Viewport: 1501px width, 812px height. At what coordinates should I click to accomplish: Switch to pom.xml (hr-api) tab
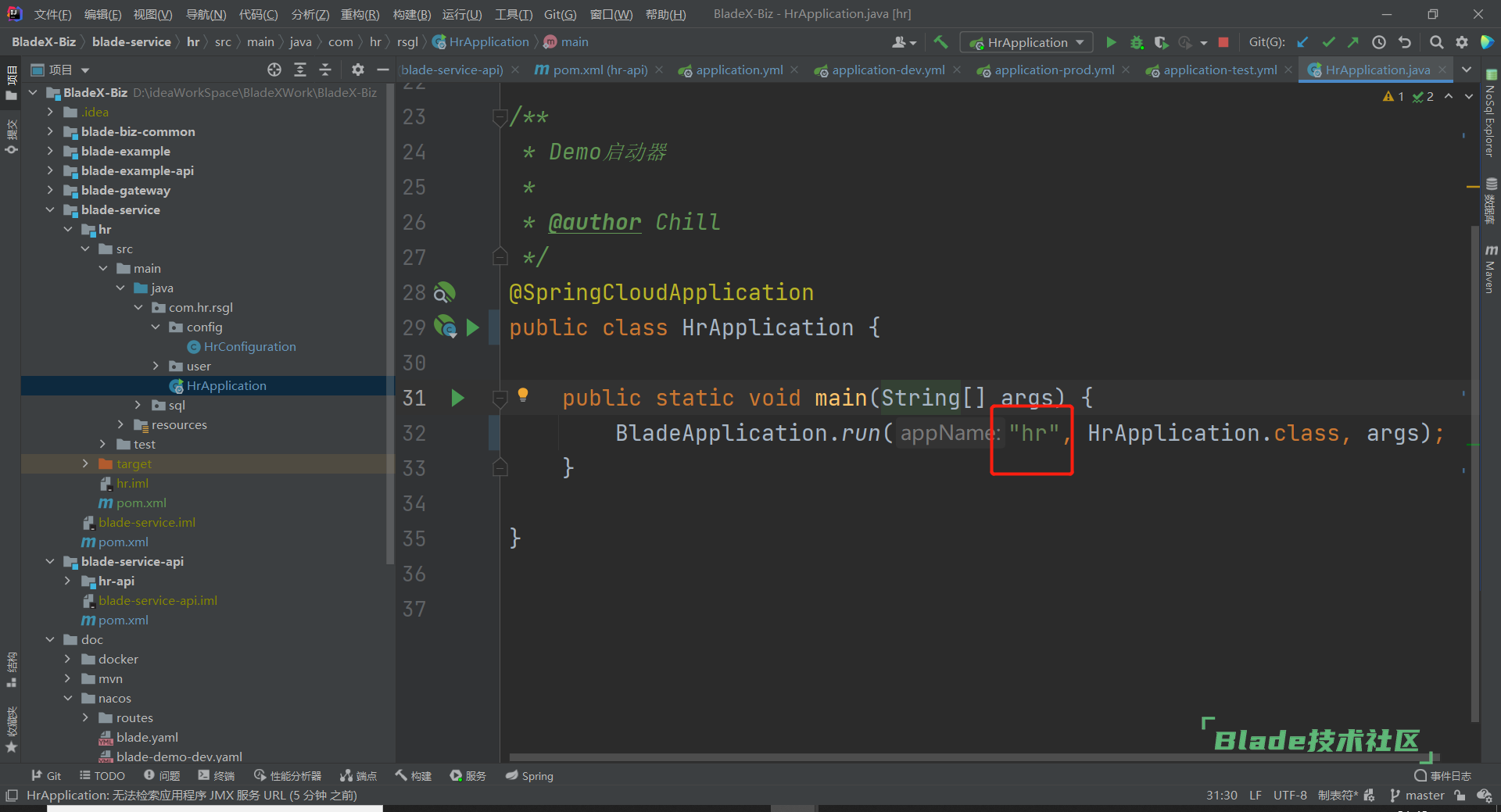click(600, 70)
